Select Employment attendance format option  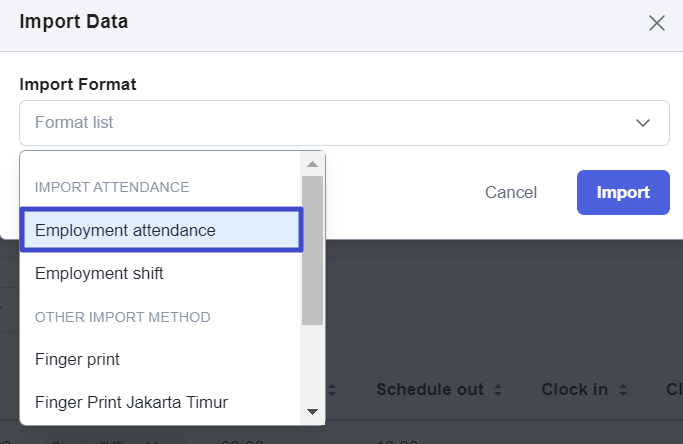161,230
